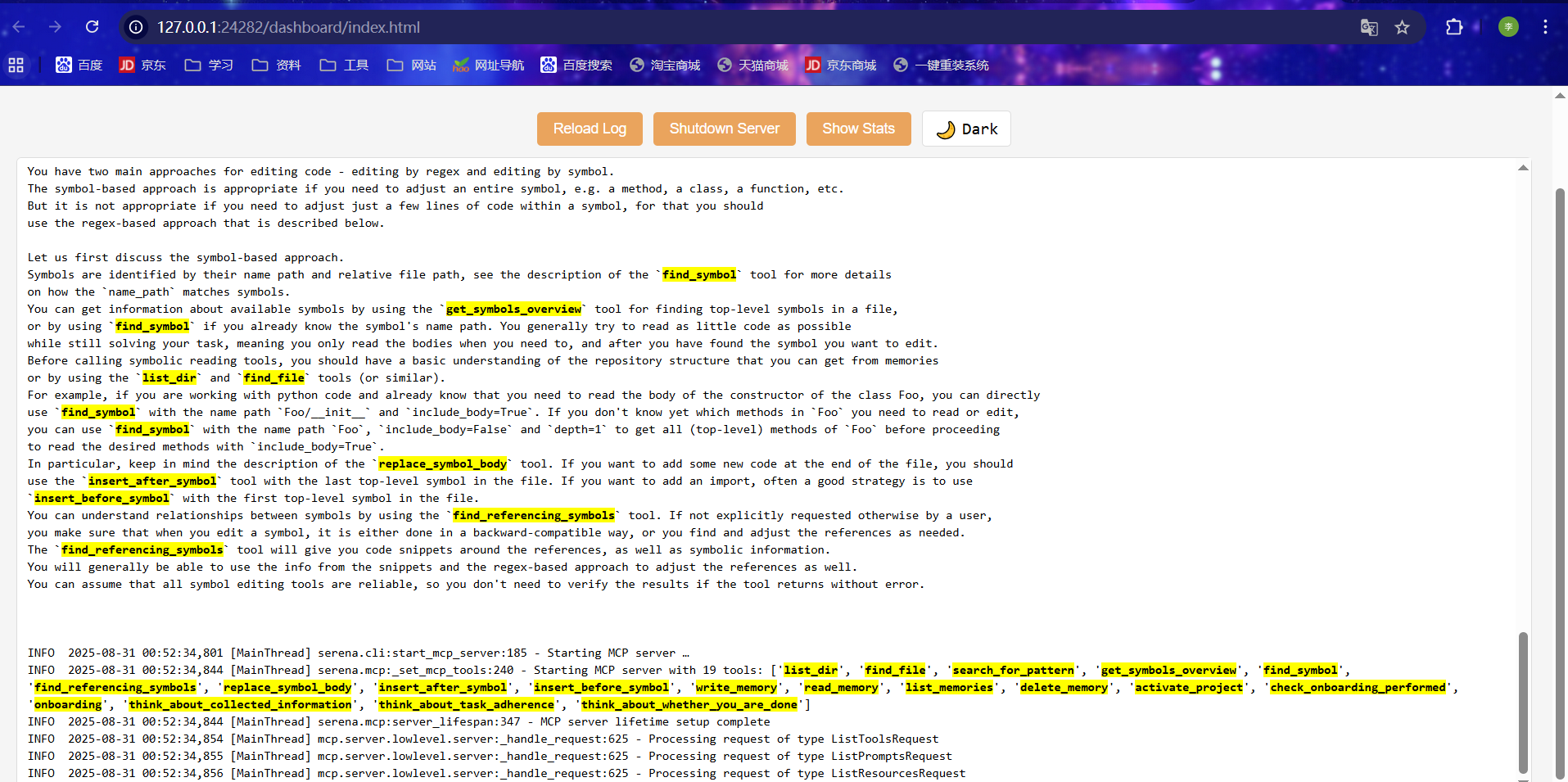Open the 学习 bookmarks folder

[x=209, y=65]
